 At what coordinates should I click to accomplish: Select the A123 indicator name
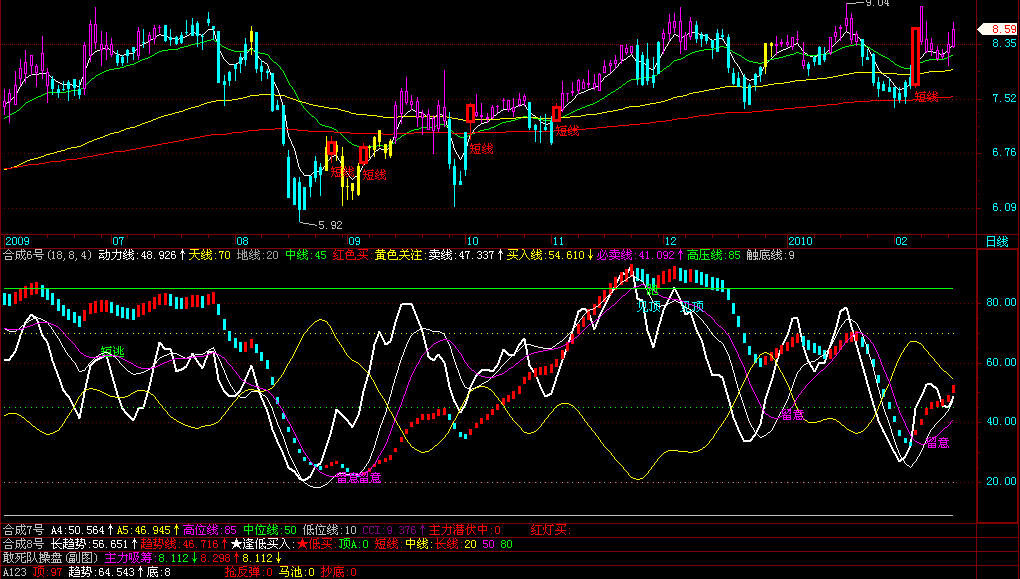point(15,572)
